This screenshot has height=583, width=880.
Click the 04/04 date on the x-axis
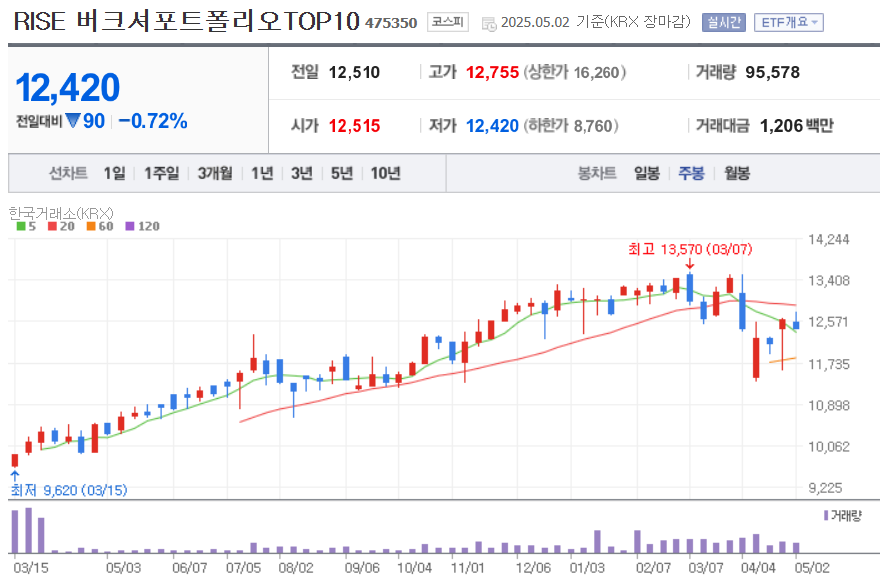tap(758, 568)
